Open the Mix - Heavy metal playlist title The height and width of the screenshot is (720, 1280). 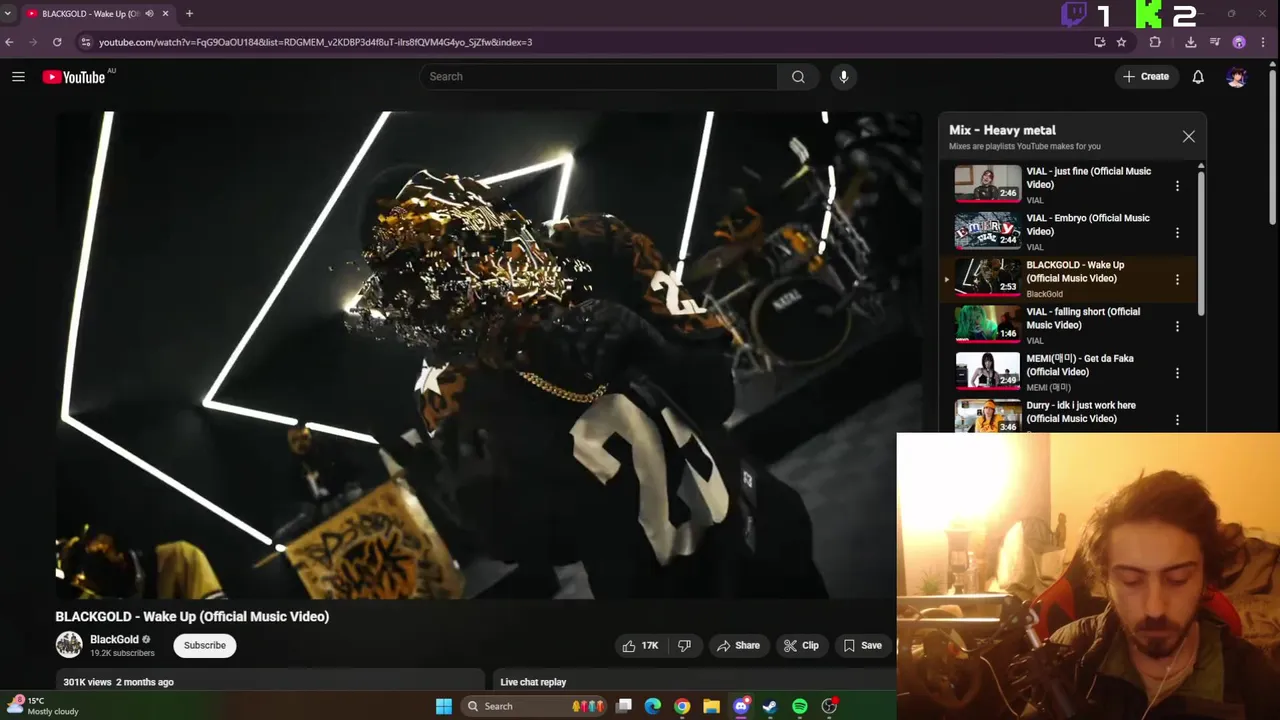(1002, 130)
